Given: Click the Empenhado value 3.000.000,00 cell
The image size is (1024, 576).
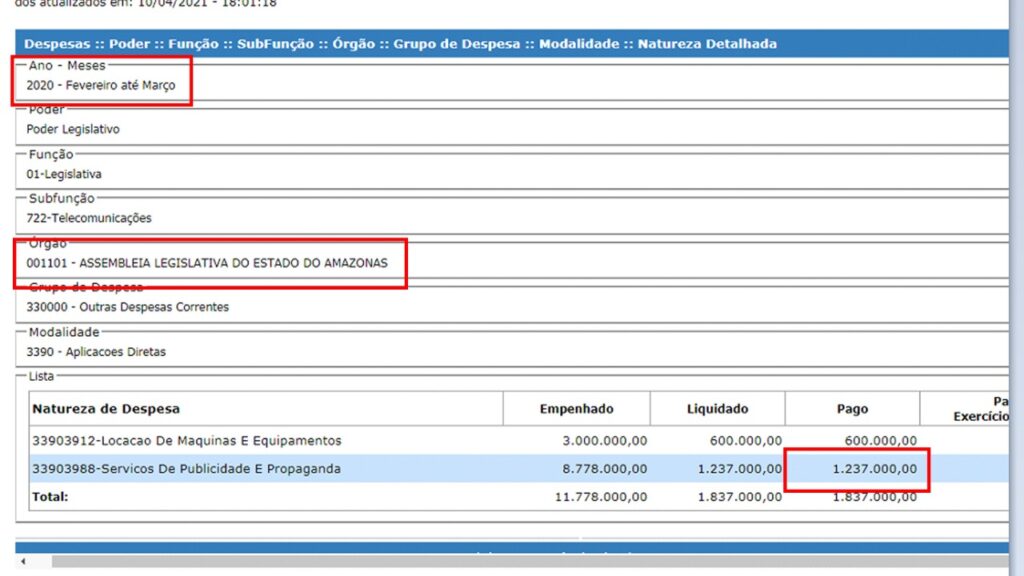Looking at the screenshot, I should (x=606, y=441).
